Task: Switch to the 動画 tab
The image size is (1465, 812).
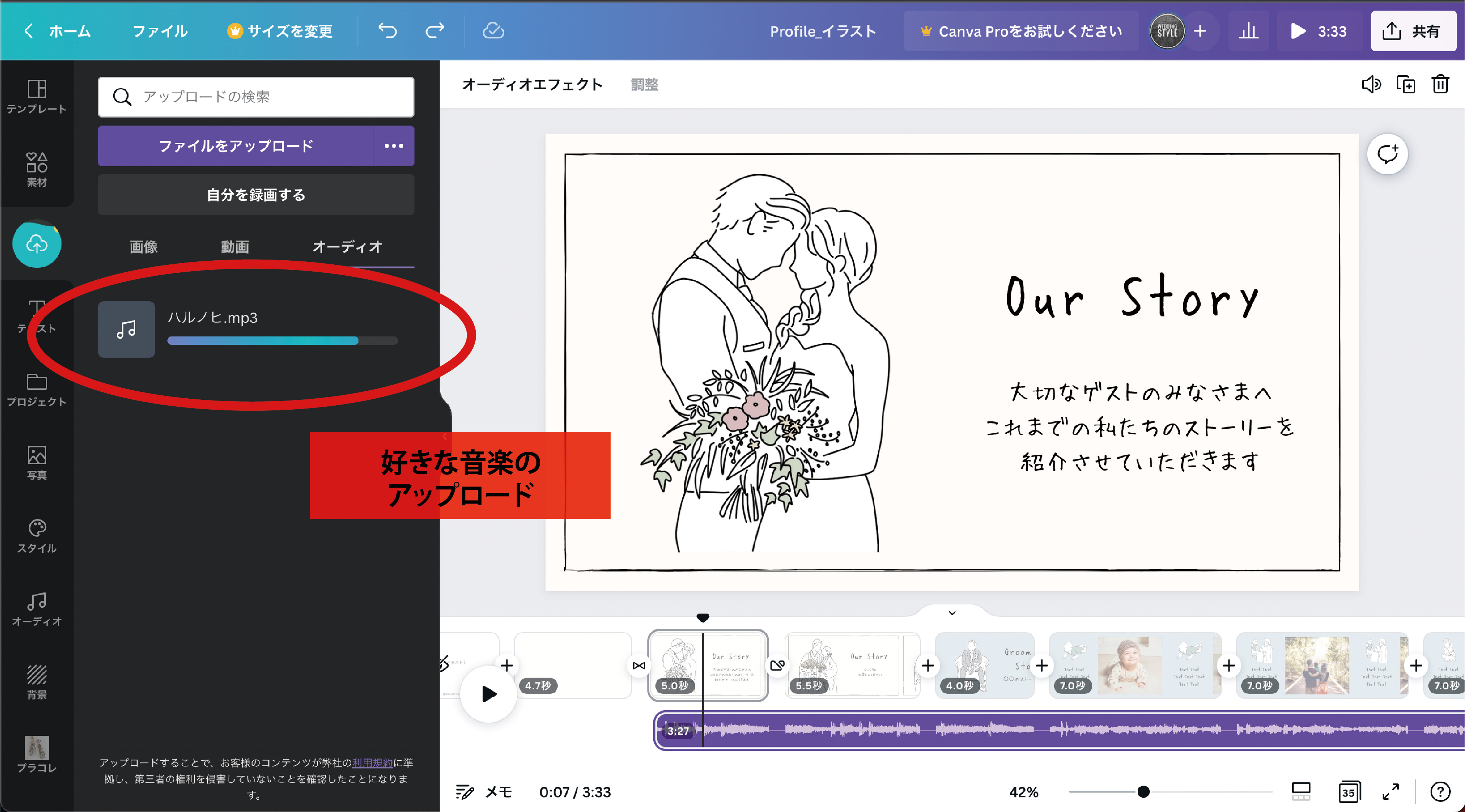Action: 234,247
